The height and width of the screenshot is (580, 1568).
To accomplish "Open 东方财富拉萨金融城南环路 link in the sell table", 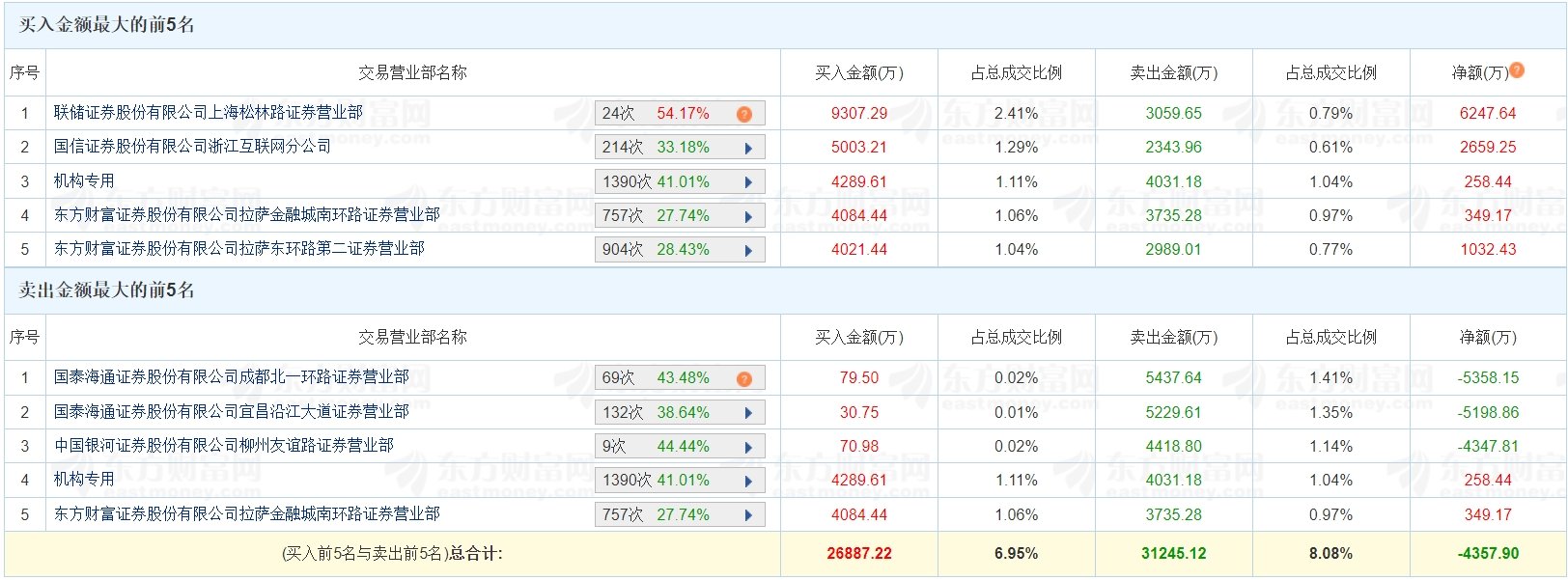I will coord(247,514).
